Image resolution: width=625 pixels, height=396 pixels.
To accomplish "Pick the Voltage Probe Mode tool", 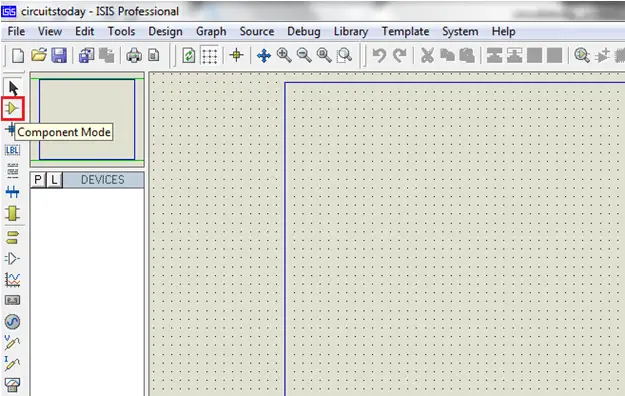I will tap(12, 342).
